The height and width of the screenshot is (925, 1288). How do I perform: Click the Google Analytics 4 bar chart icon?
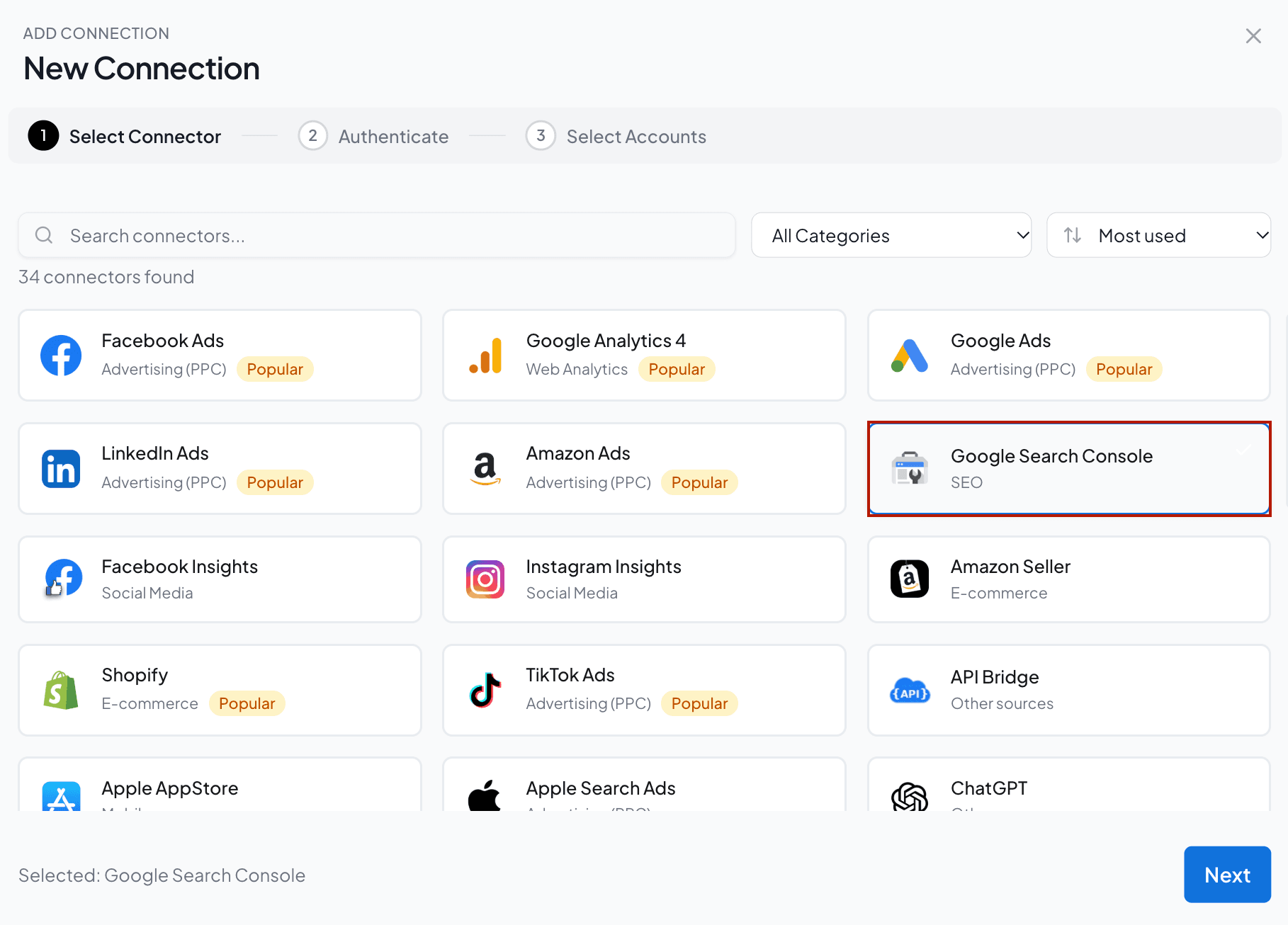(x=485, y=356)
